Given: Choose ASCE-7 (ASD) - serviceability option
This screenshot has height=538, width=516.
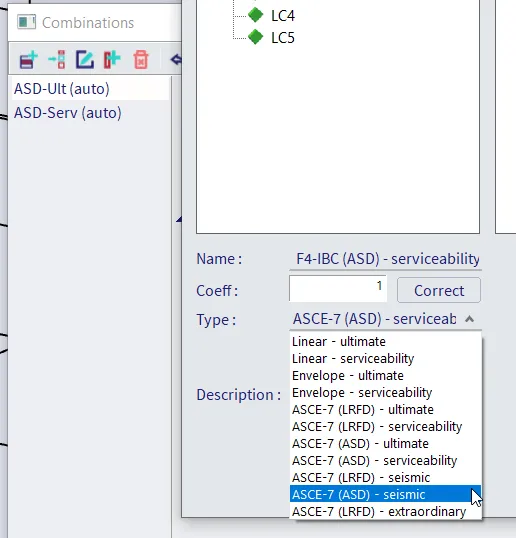Looking at the screenshot, I should 386,460.
